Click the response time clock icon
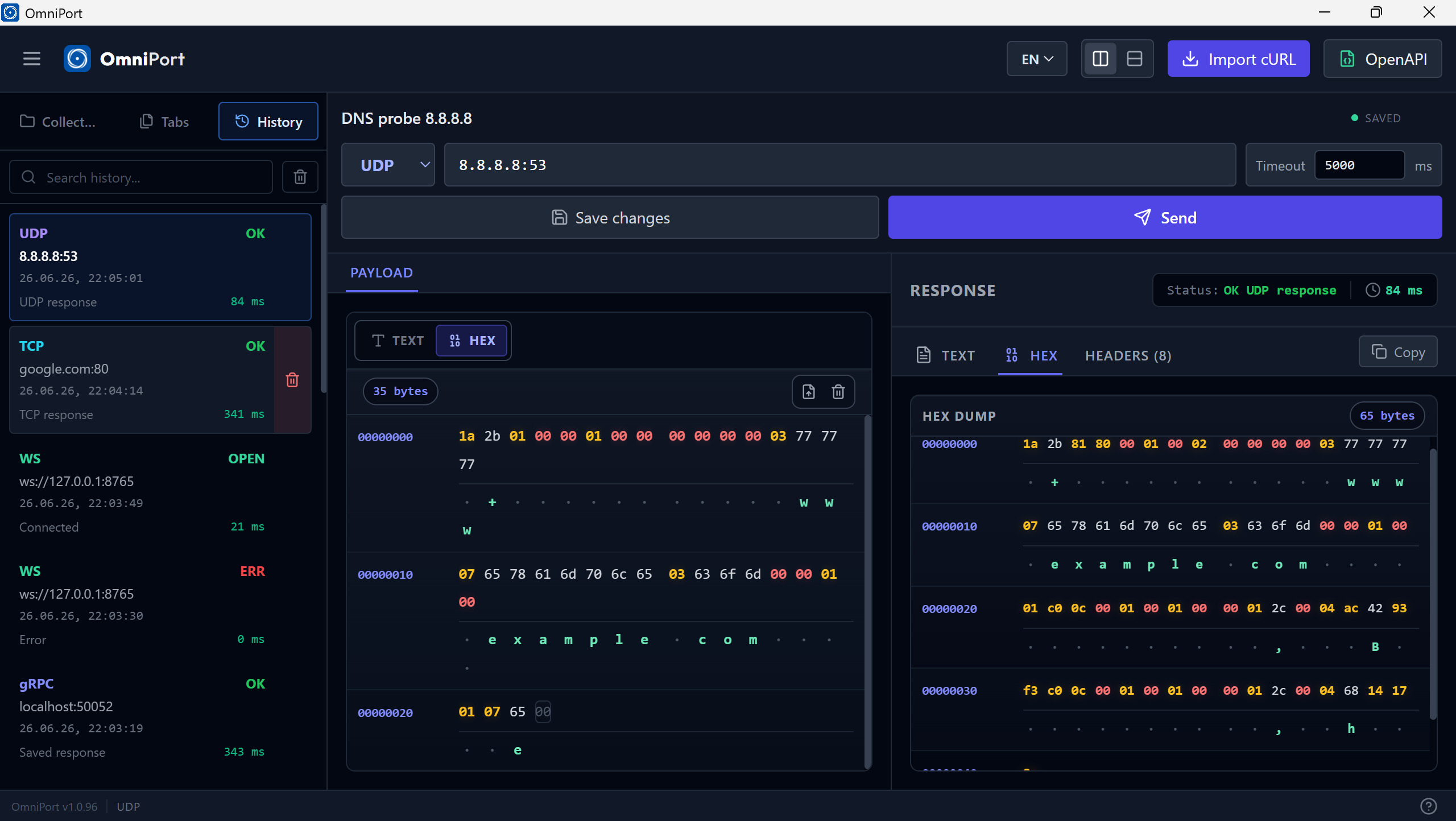The image size is (1456, 821). click(1372, 290)
